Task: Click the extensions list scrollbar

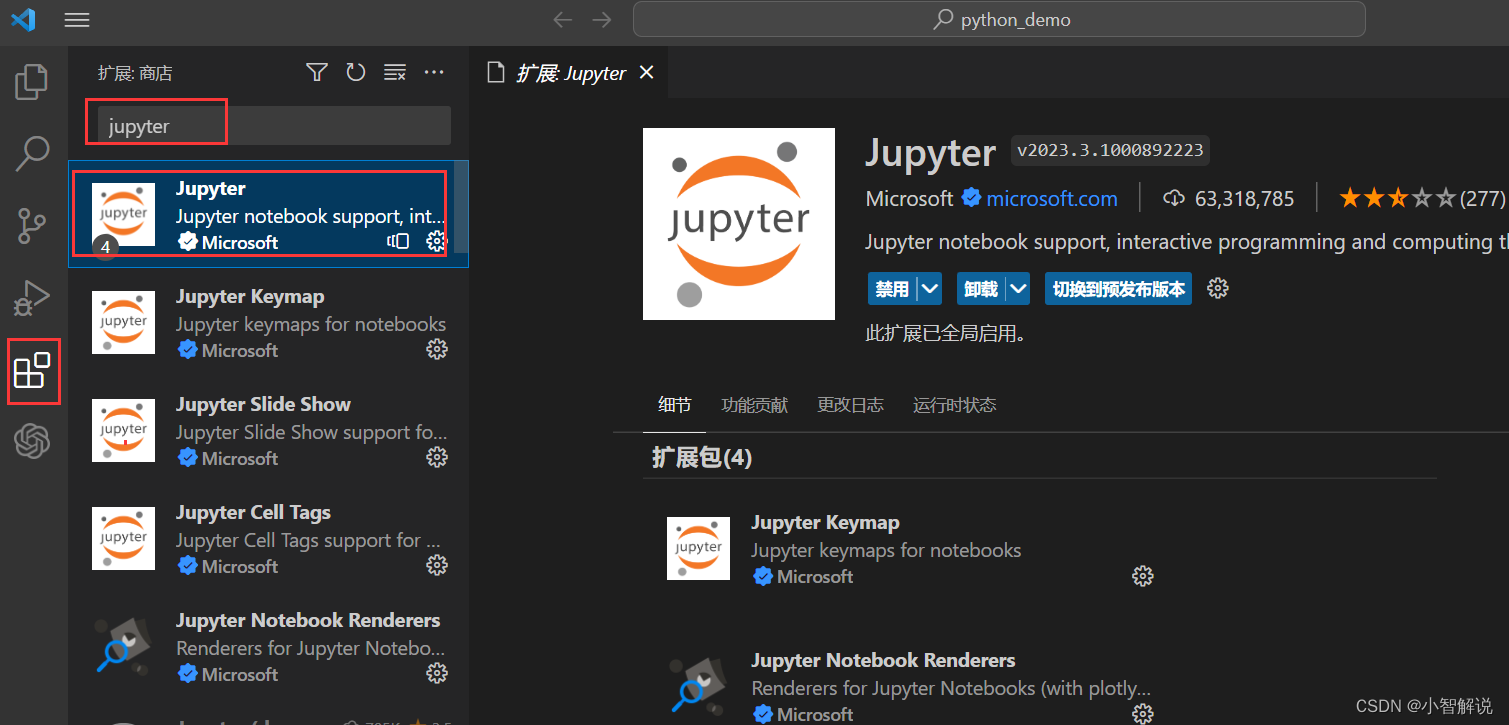Action: [x=461, y=207]
